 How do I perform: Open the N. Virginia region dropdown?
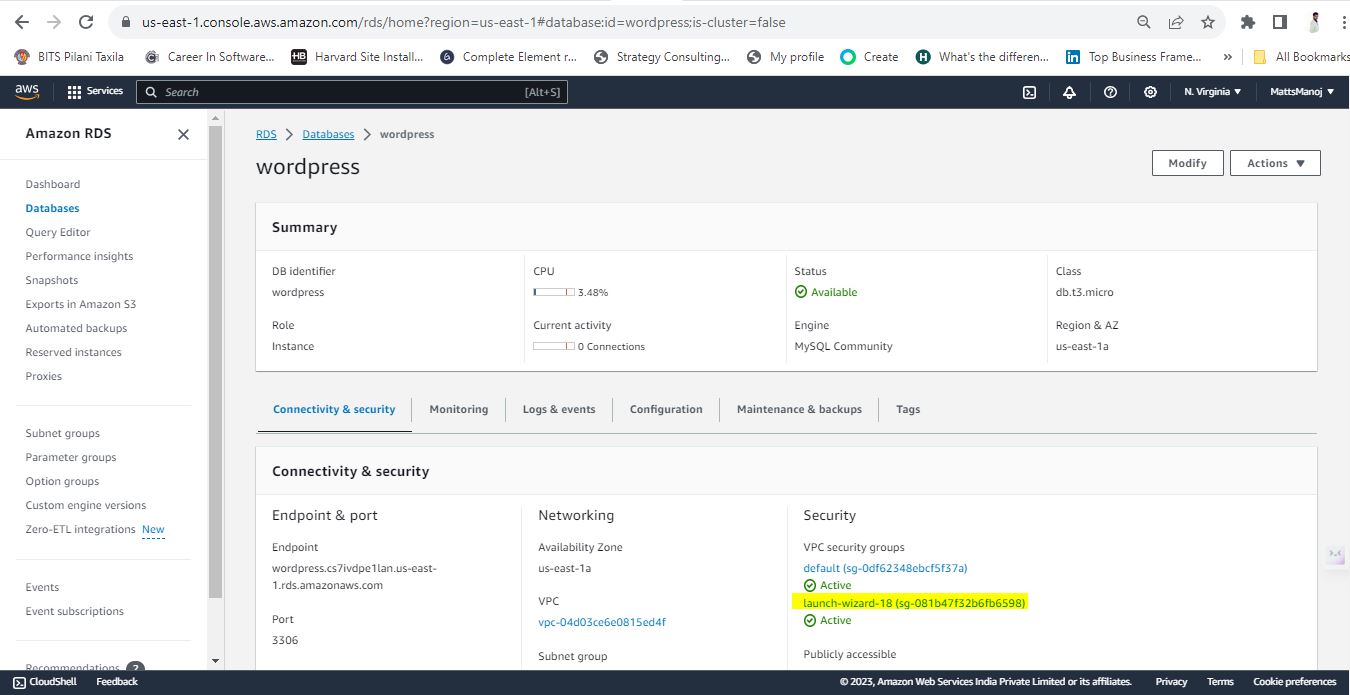coord(1212,92)
